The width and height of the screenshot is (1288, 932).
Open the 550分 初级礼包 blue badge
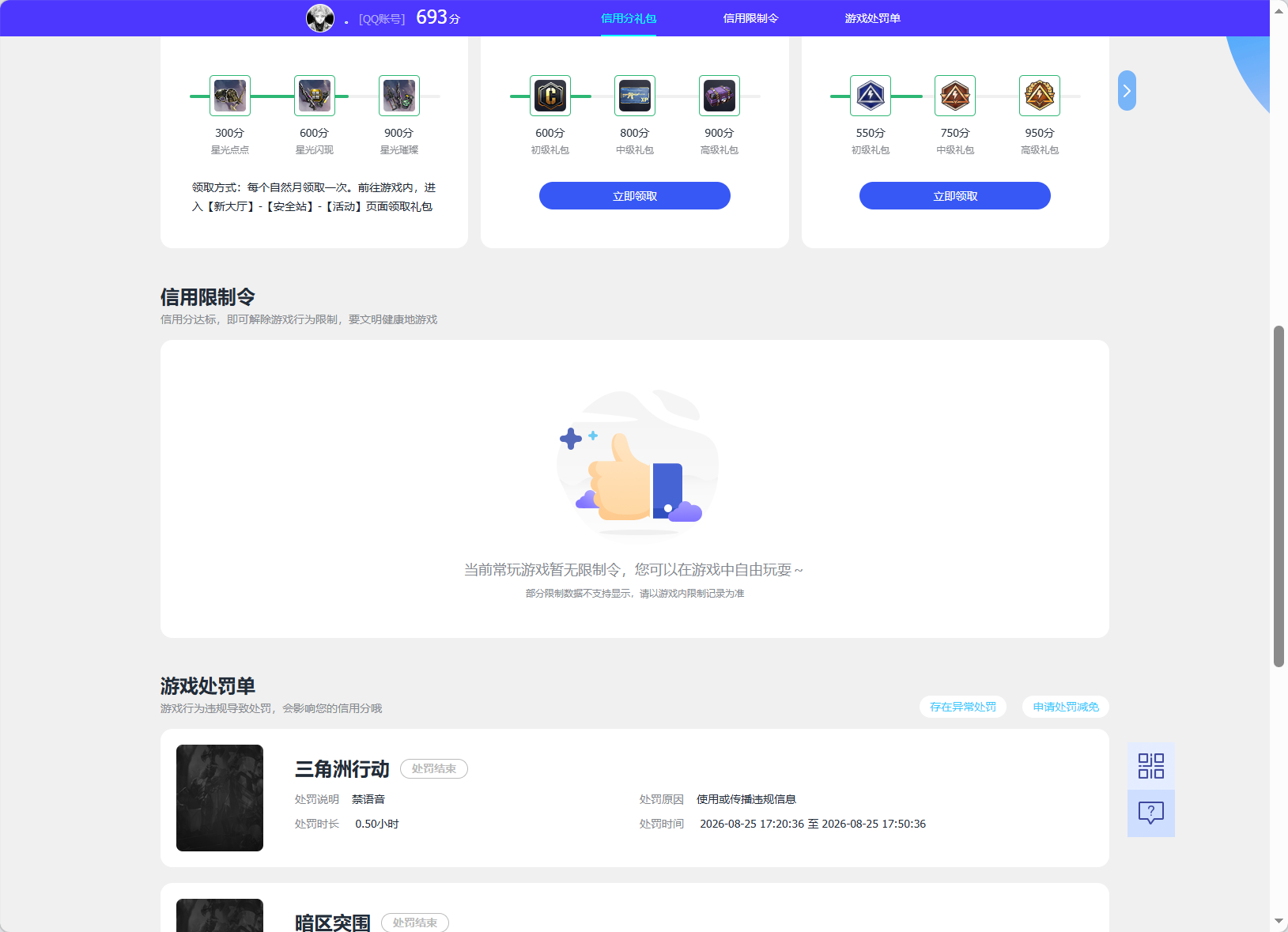(x=871, y=96)
